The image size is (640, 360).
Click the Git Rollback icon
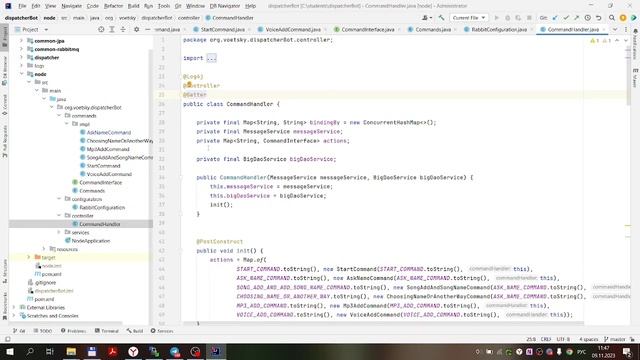coord(599,18)
